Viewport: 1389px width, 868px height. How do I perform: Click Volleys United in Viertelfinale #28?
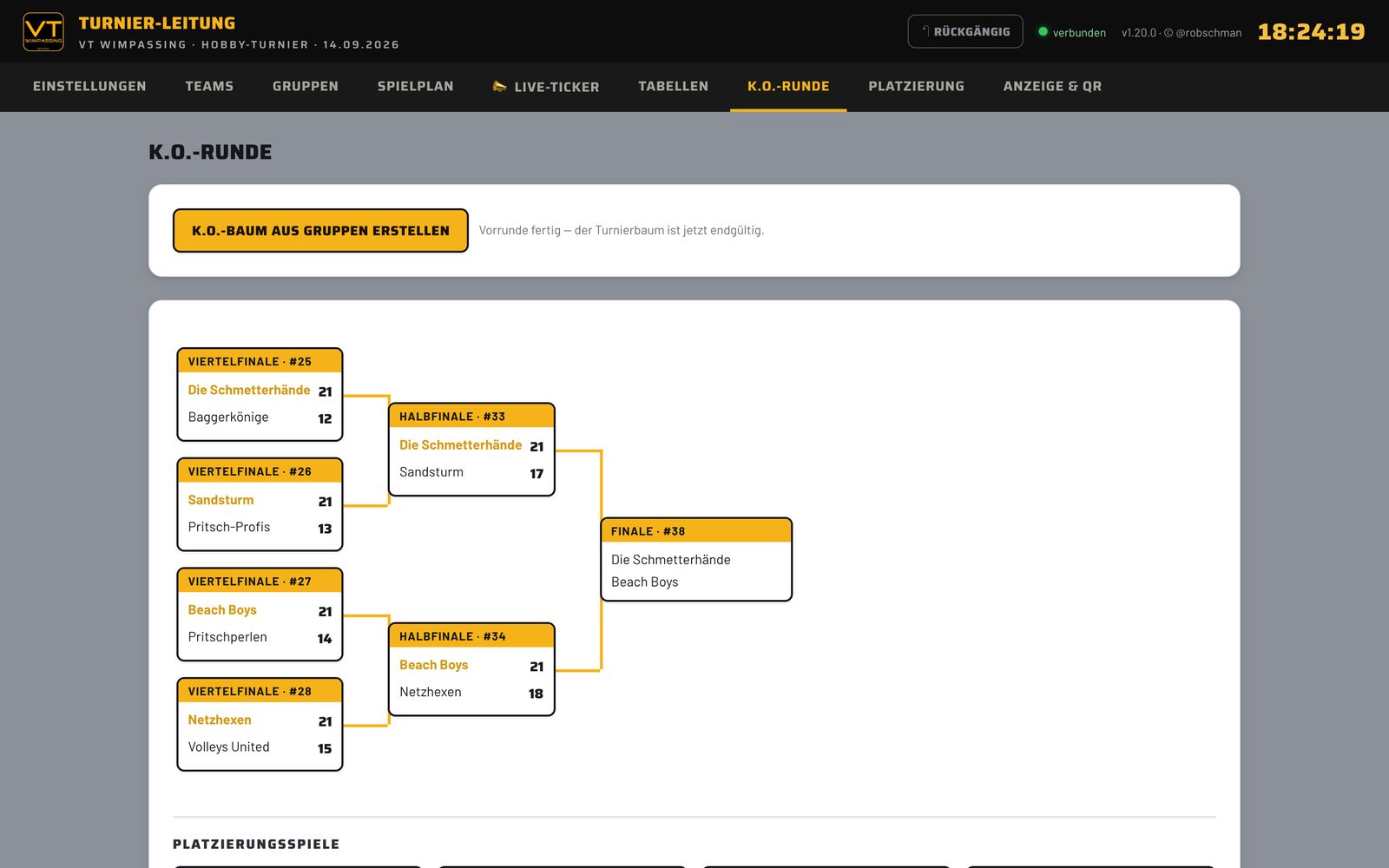click(228, 746)
